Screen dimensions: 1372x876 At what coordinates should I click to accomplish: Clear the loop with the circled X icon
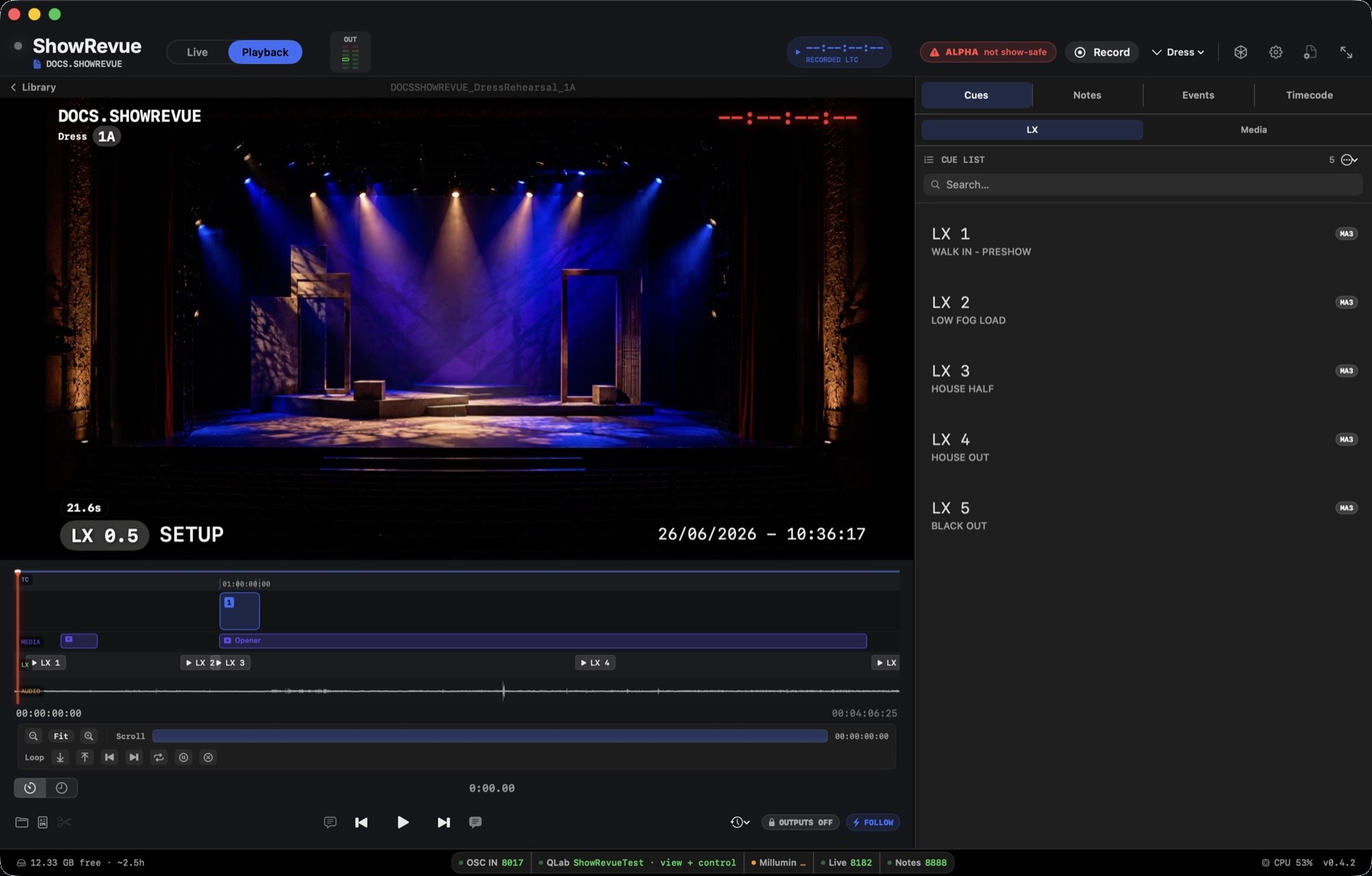(208, 757)
